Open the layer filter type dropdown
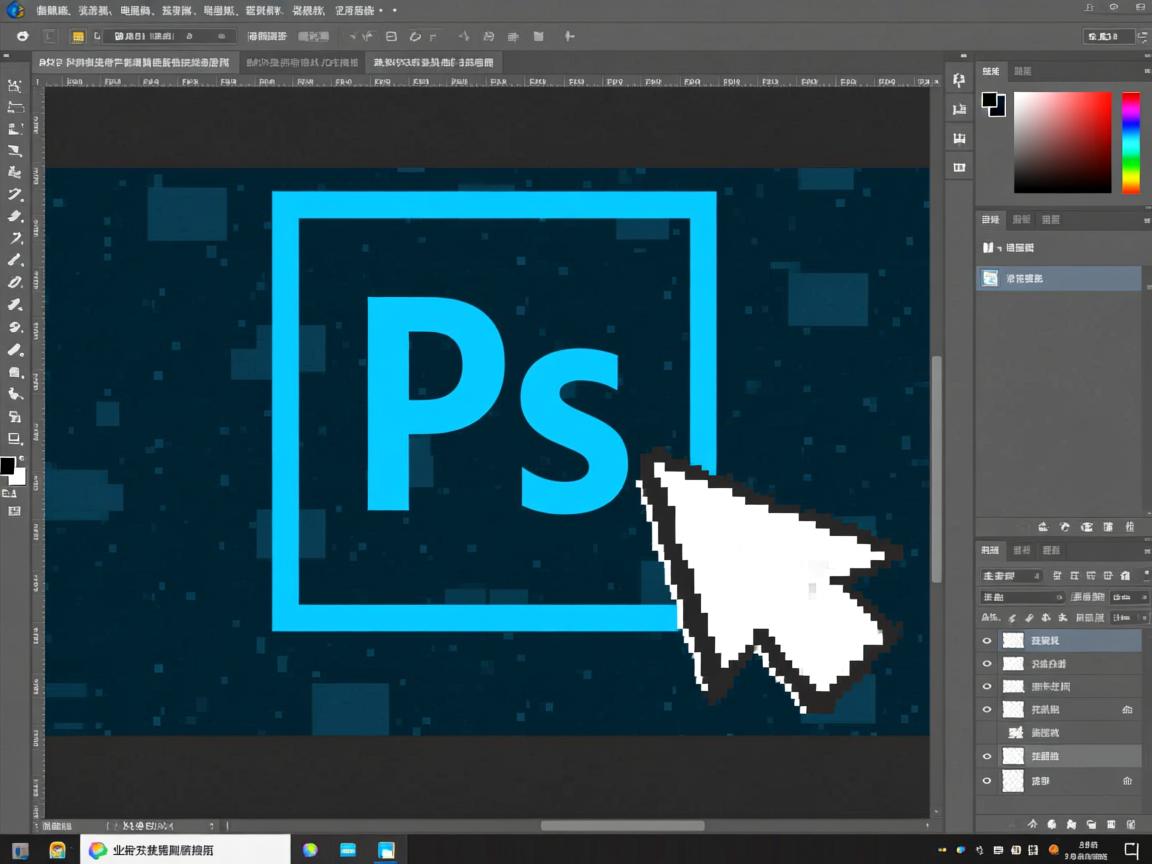This screenshot has height=864, width=1152. [x=1010, y=576]
